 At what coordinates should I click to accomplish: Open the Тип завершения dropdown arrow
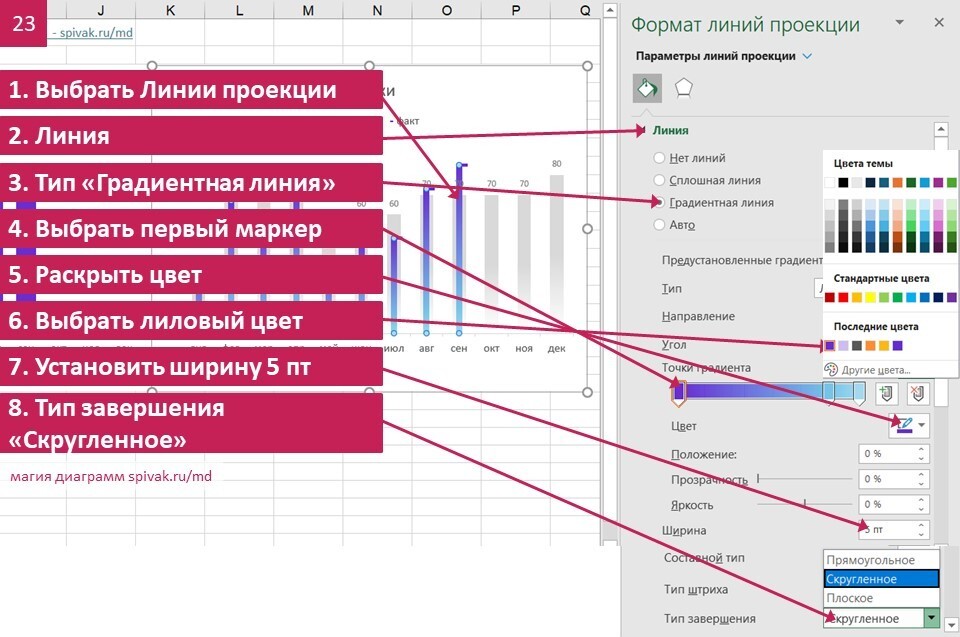coord(931,619)
